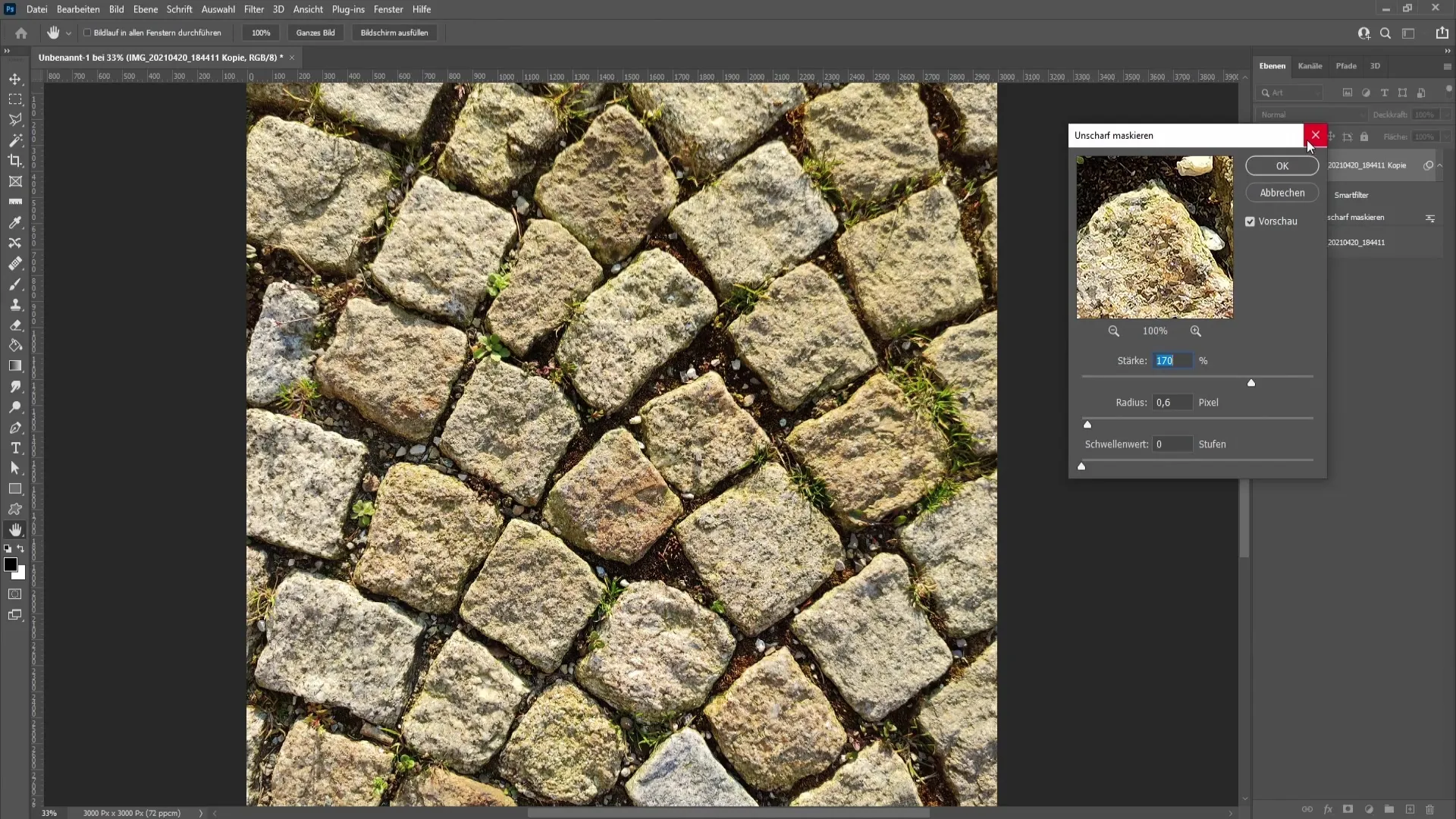Select the Polygonal Lasso tool
This screenshot has width=1456, height=819.
pos(15,120)
